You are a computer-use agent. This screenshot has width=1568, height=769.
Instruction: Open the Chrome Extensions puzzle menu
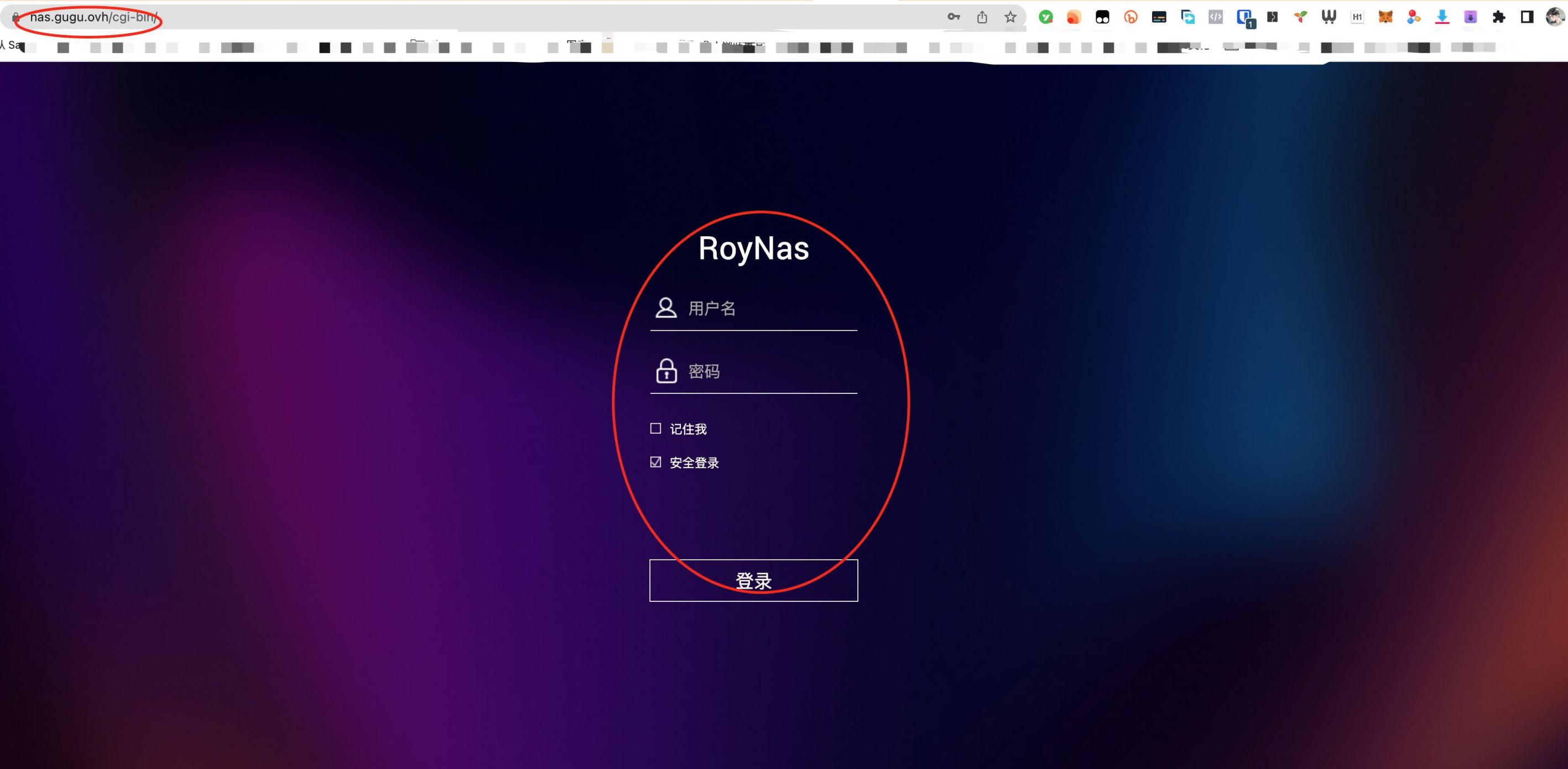(x=1499, y=17)
